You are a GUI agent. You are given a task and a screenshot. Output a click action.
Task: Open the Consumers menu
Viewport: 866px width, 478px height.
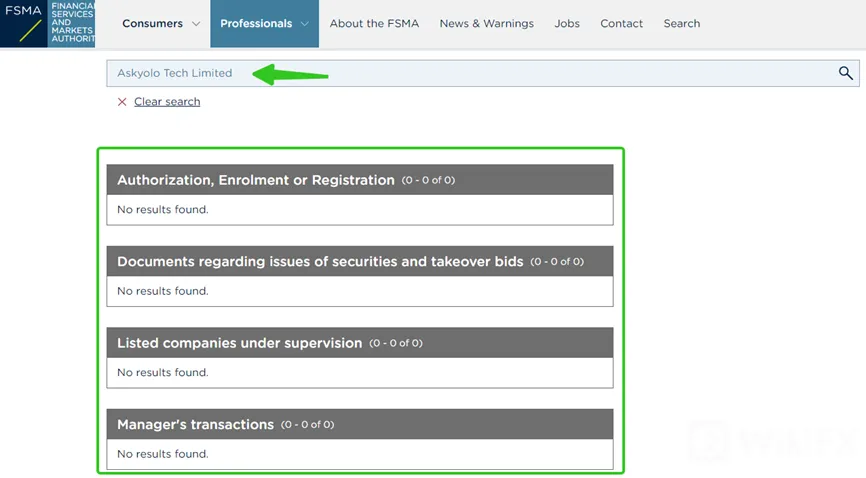(x=152, y=23)
